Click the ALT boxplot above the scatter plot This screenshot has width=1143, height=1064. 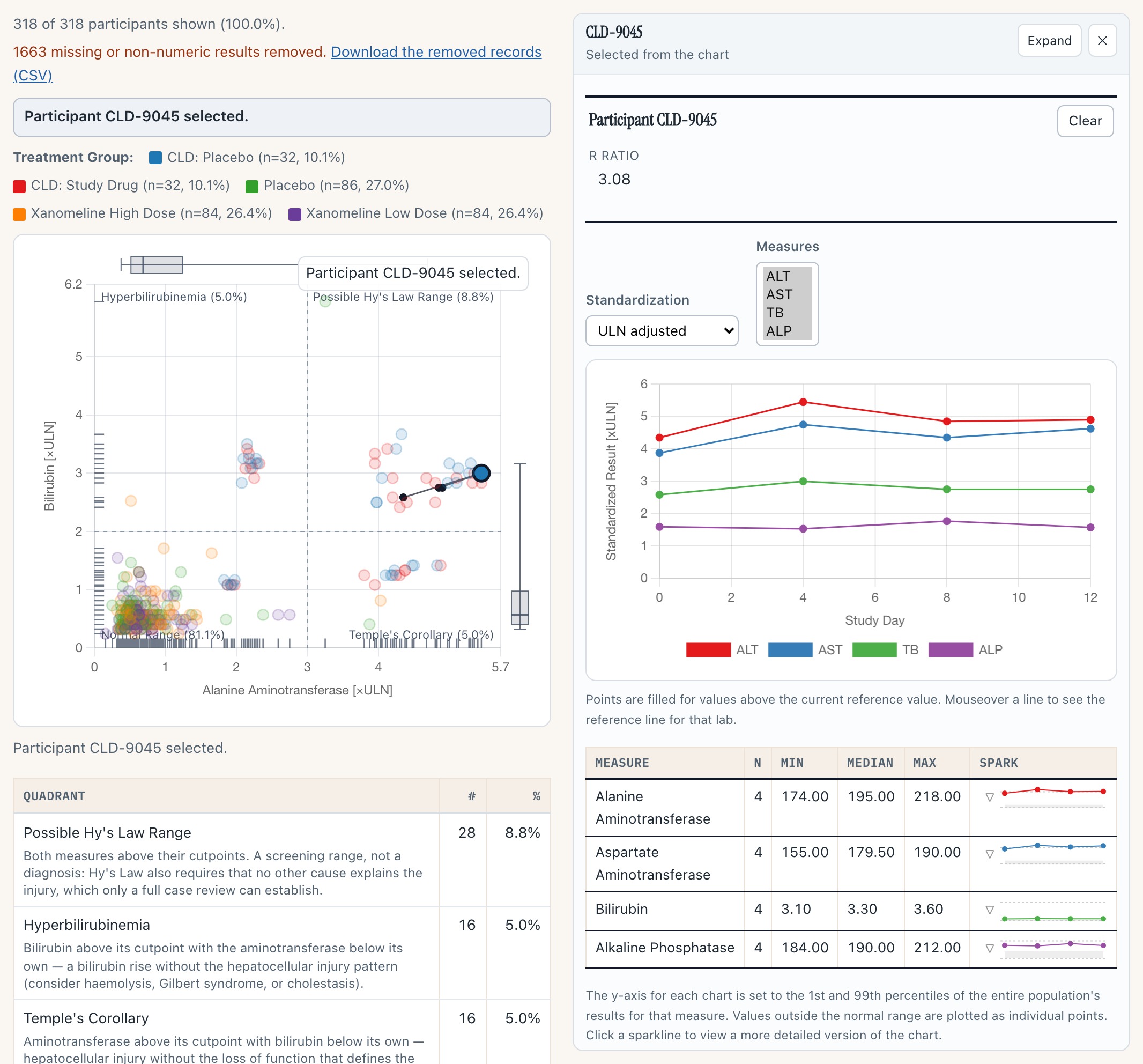pyautogui.click(x=157, y=264)
